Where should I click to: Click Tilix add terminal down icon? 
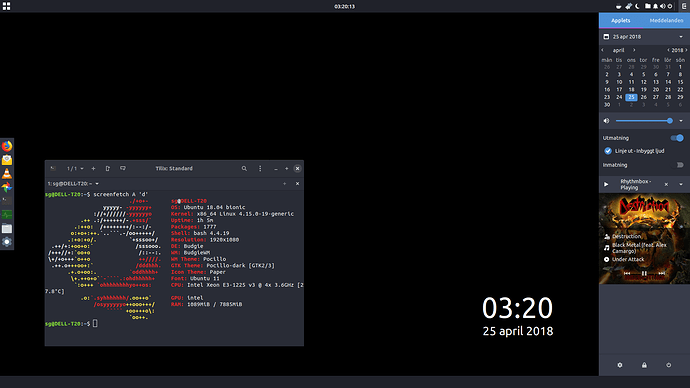coord(123,168)
